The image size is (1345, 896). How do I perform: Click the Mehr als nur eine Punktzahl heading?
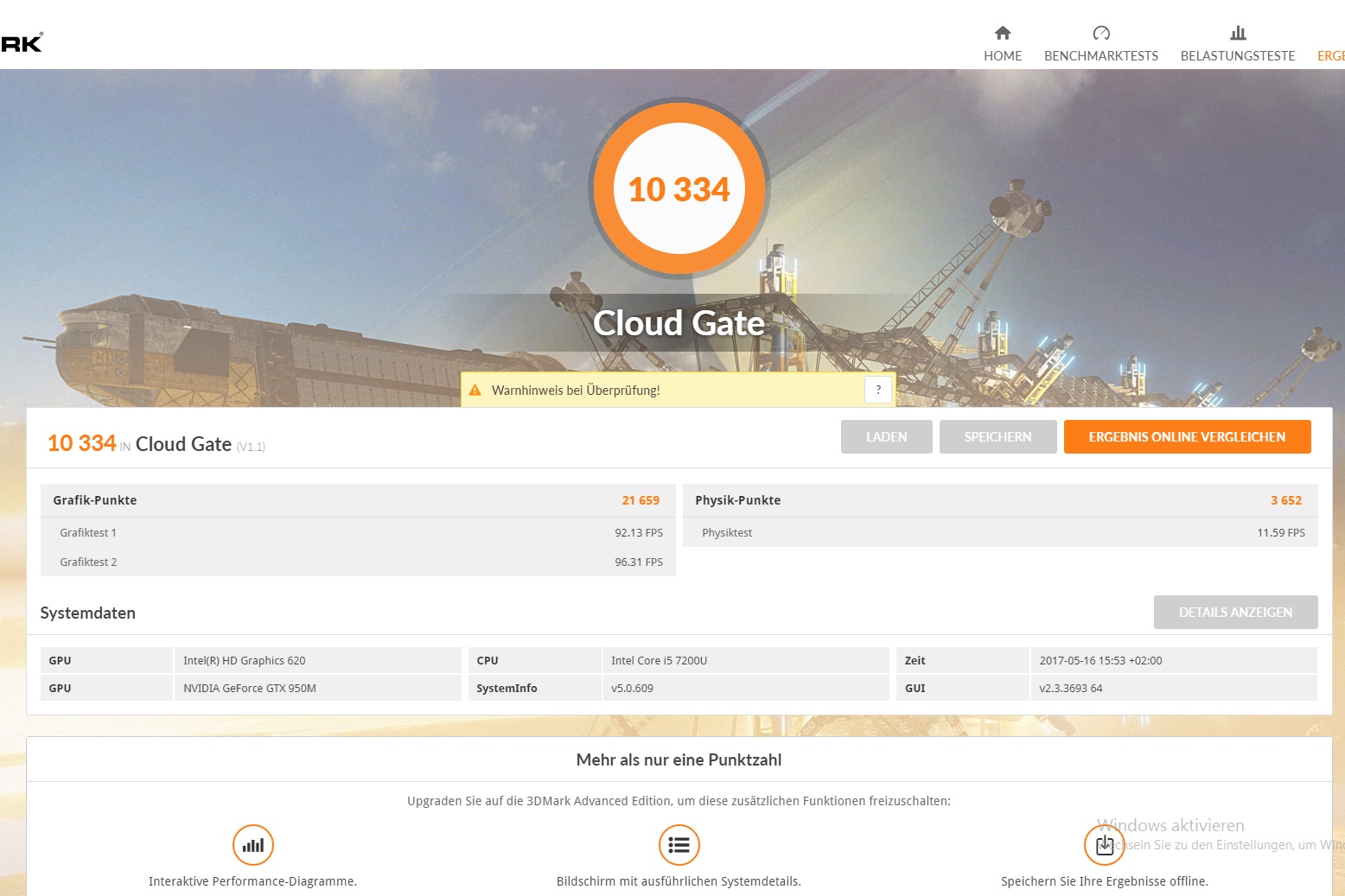pos(679,760)
